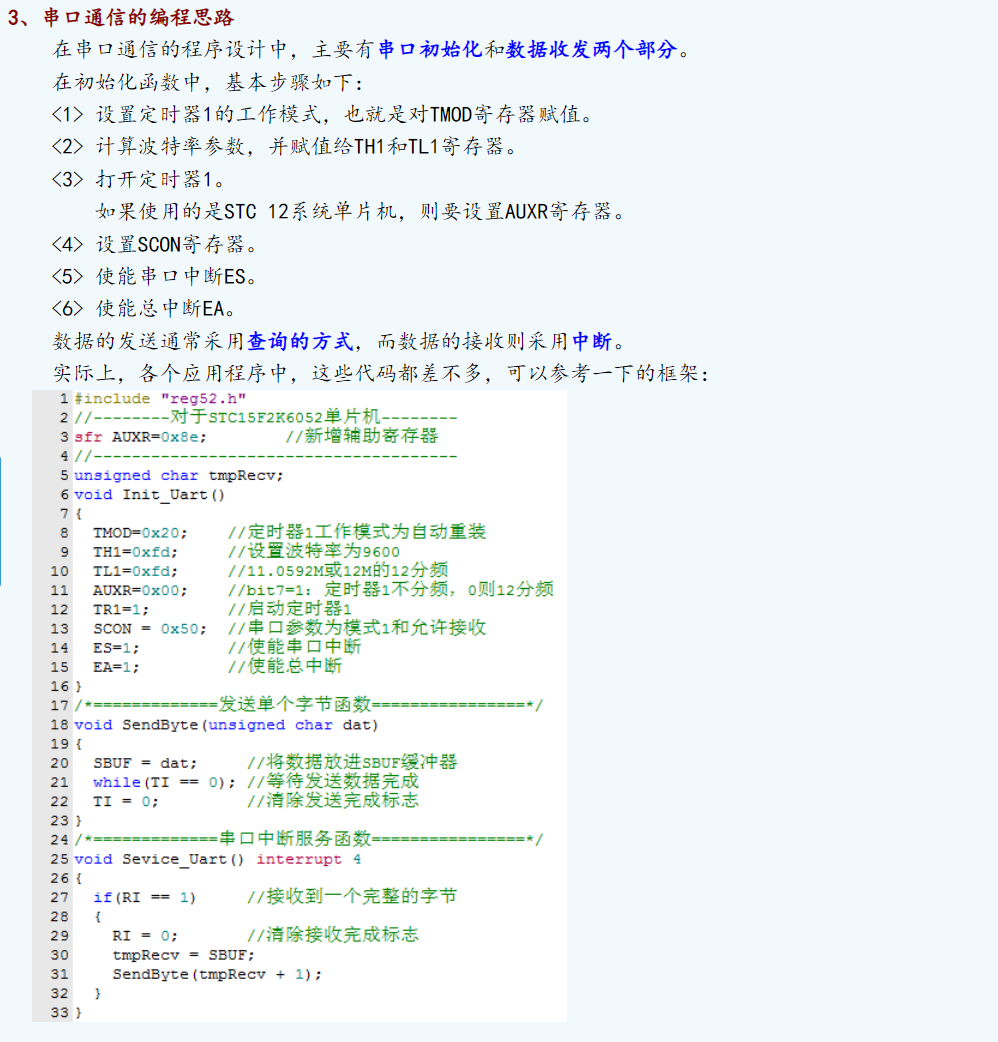This screenshot has height=1042, width=998.
Task: Click the comment '串口参数为模式1和允许接收'
Action: tap(357, 628)
